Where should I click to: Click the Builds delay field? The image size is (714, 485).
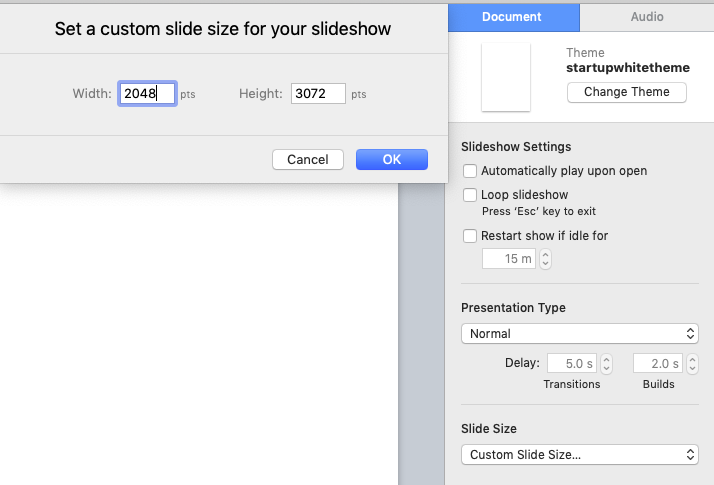pyautogui.click(x=655, y=364)
